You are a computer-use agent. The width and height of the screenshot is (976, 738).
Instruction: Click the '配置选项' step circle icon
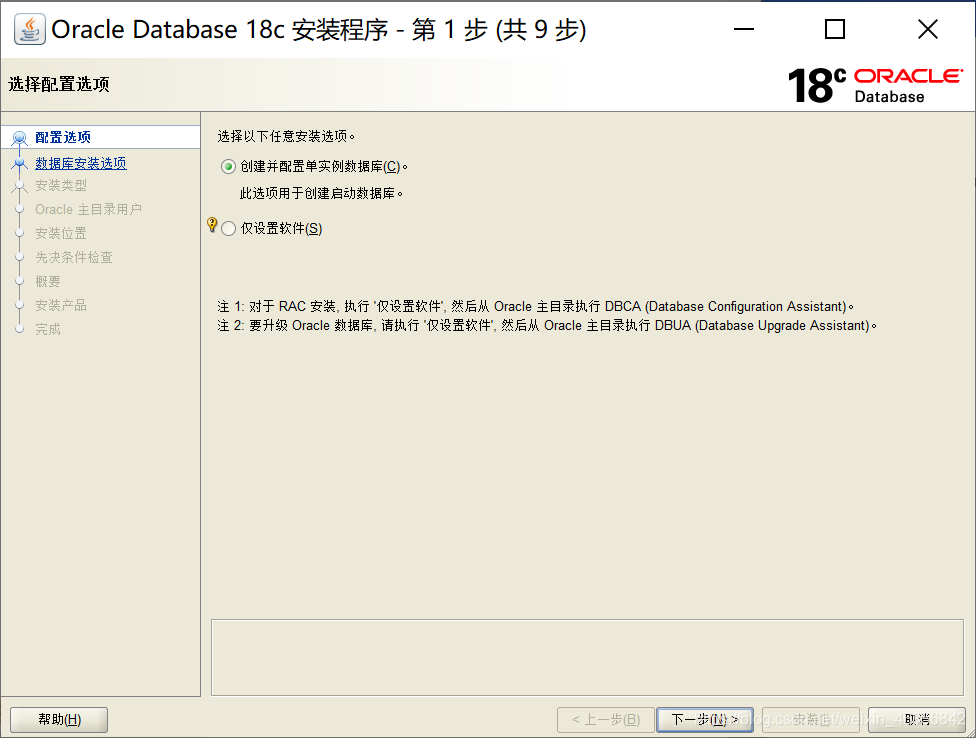[x=19, y=138]
